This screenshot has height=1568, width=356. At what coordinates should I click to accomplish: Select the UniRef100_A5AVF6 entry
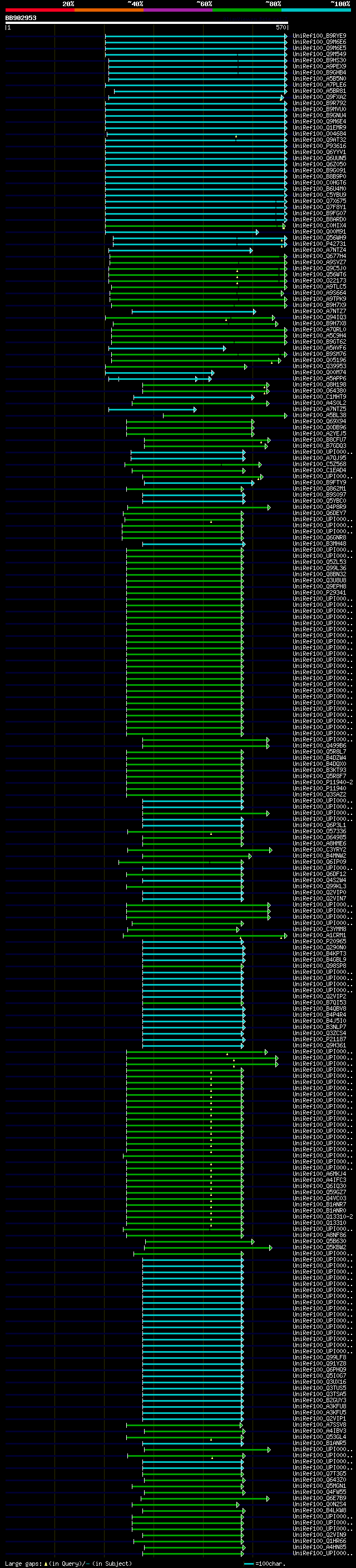coord(319,348)
